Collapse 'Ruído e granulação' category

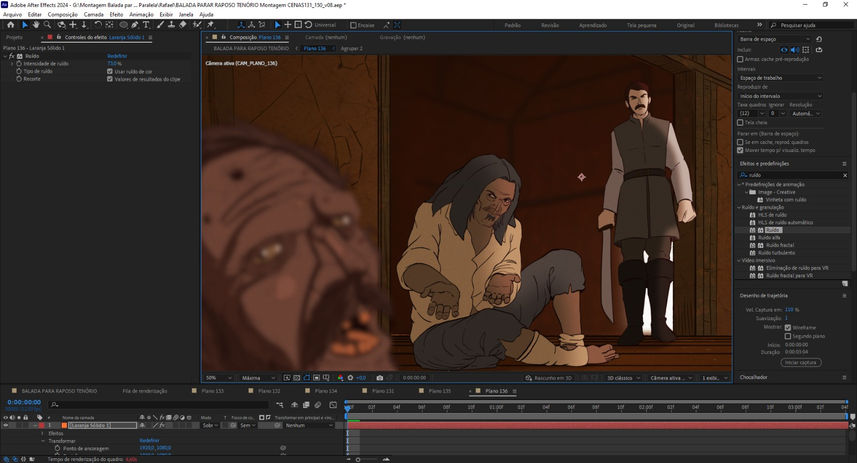point(739,208)
